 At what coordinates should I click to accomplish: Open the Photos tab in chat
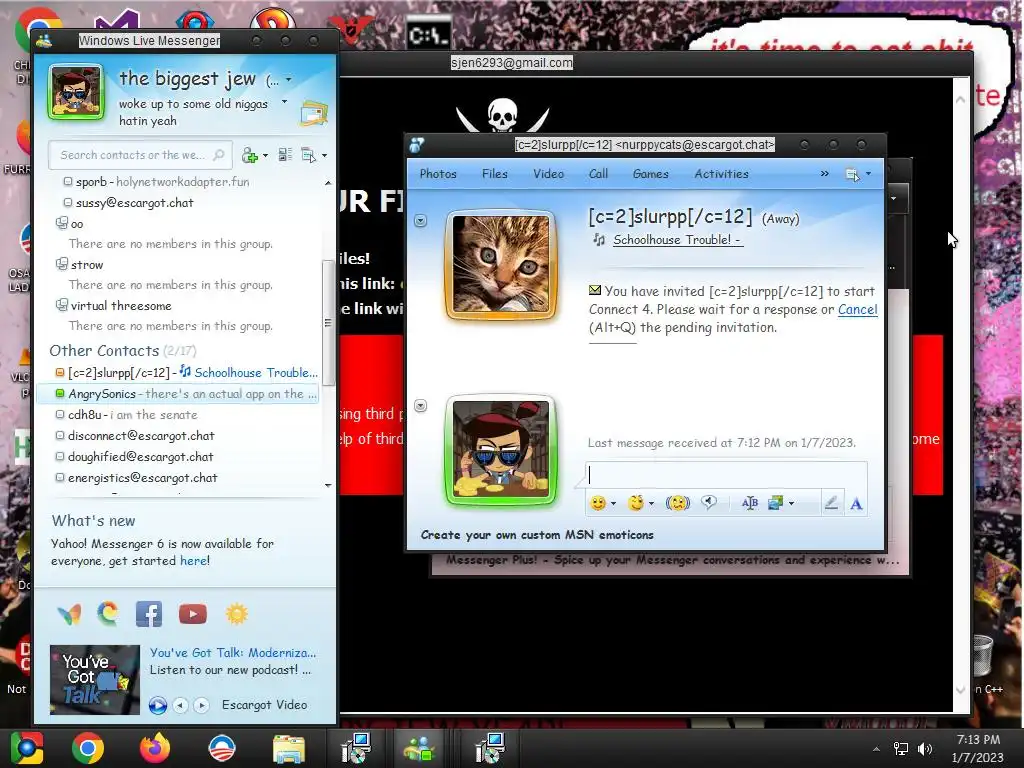coord(438,174)
